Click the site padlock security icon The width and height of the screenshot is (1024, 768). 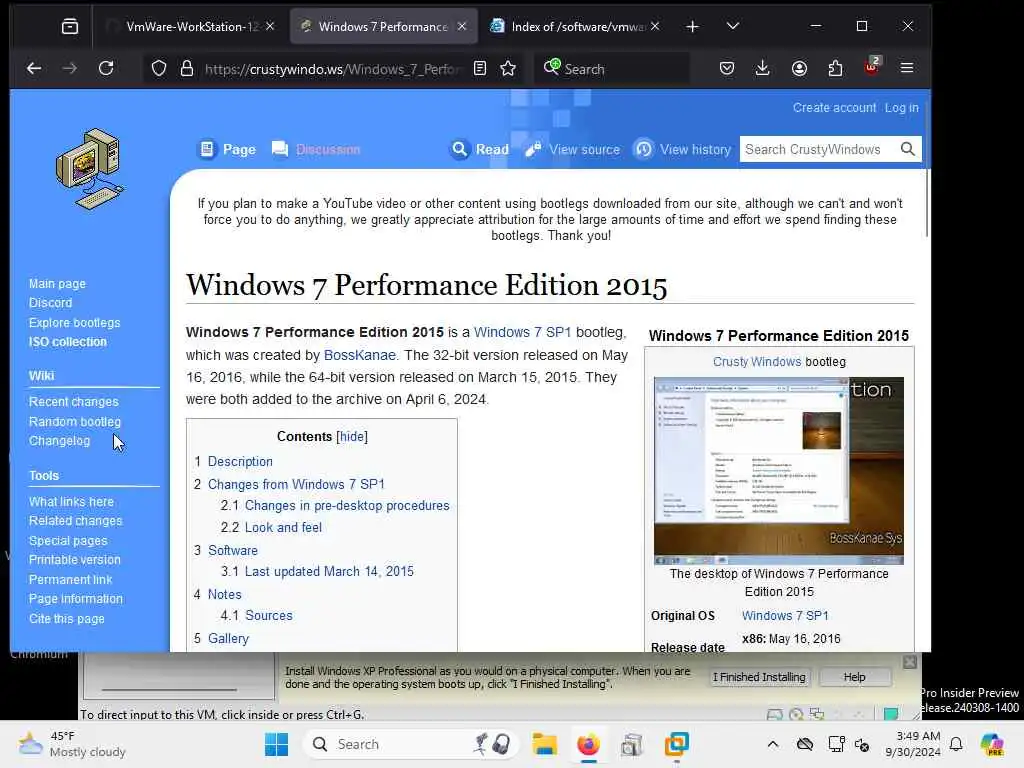(x=187, y=69)
